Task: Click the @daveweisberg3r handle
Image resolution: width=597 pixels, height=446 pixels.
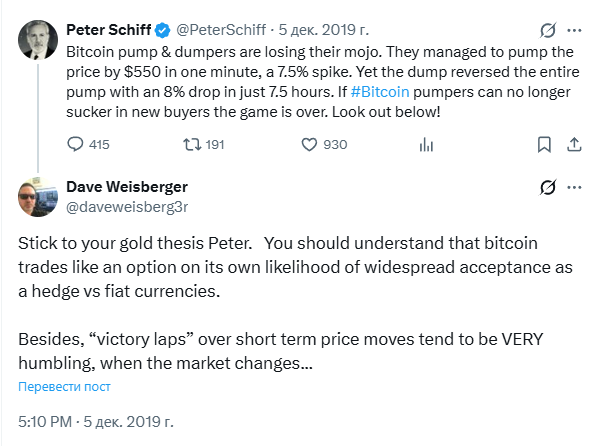Action: click(x=127, y=207)
